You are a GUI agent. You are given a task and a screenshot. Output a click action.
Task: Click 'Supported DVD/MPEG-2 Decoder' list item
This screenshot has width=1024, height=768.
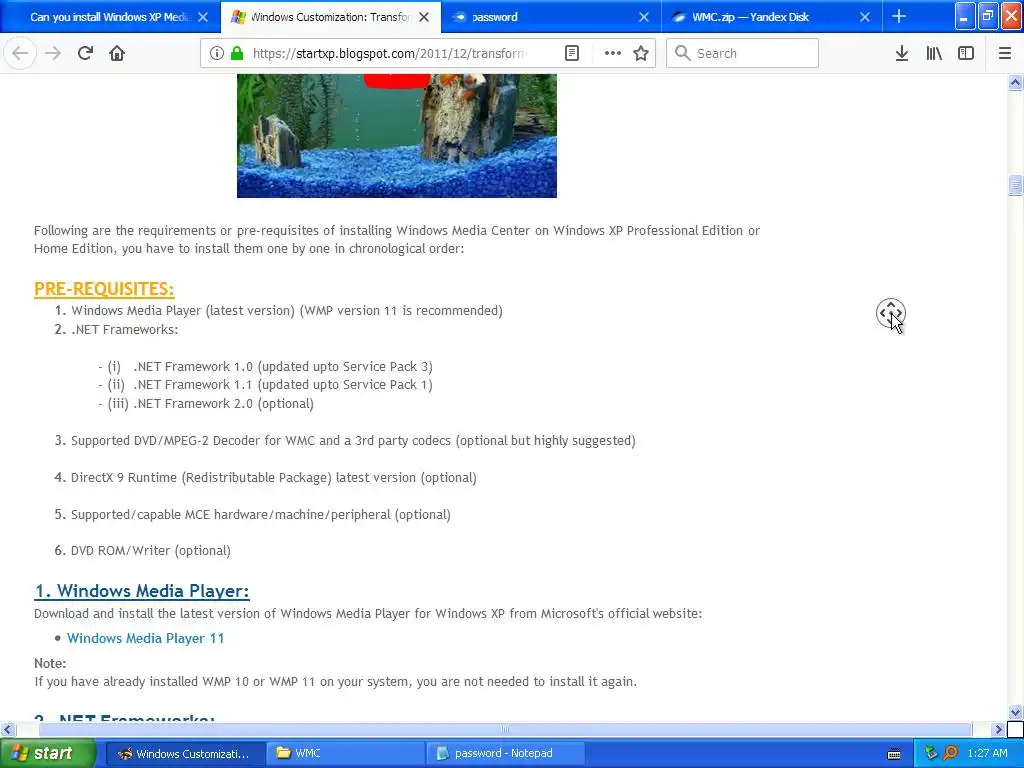(353, 440)
